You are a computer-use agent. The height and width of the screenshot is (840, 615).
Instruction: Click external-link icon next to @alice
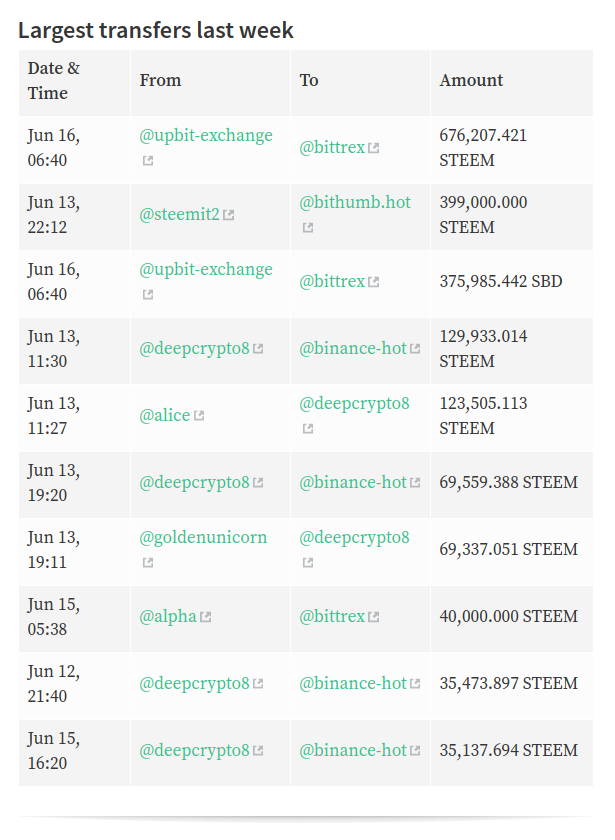[x=199, y=416]
